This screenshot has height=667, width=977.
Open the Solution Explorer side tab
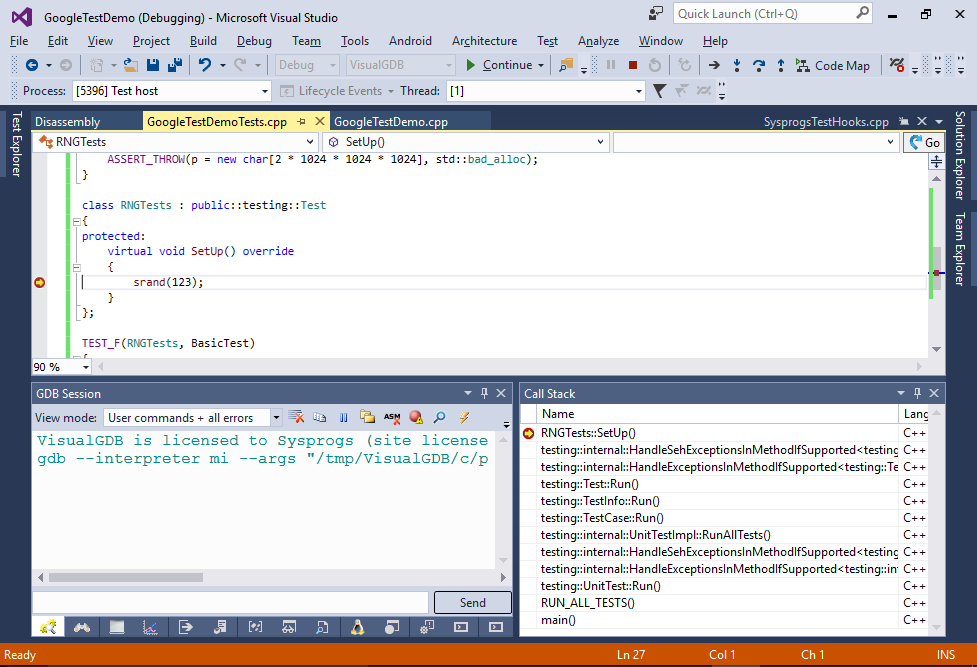[960, 155]
